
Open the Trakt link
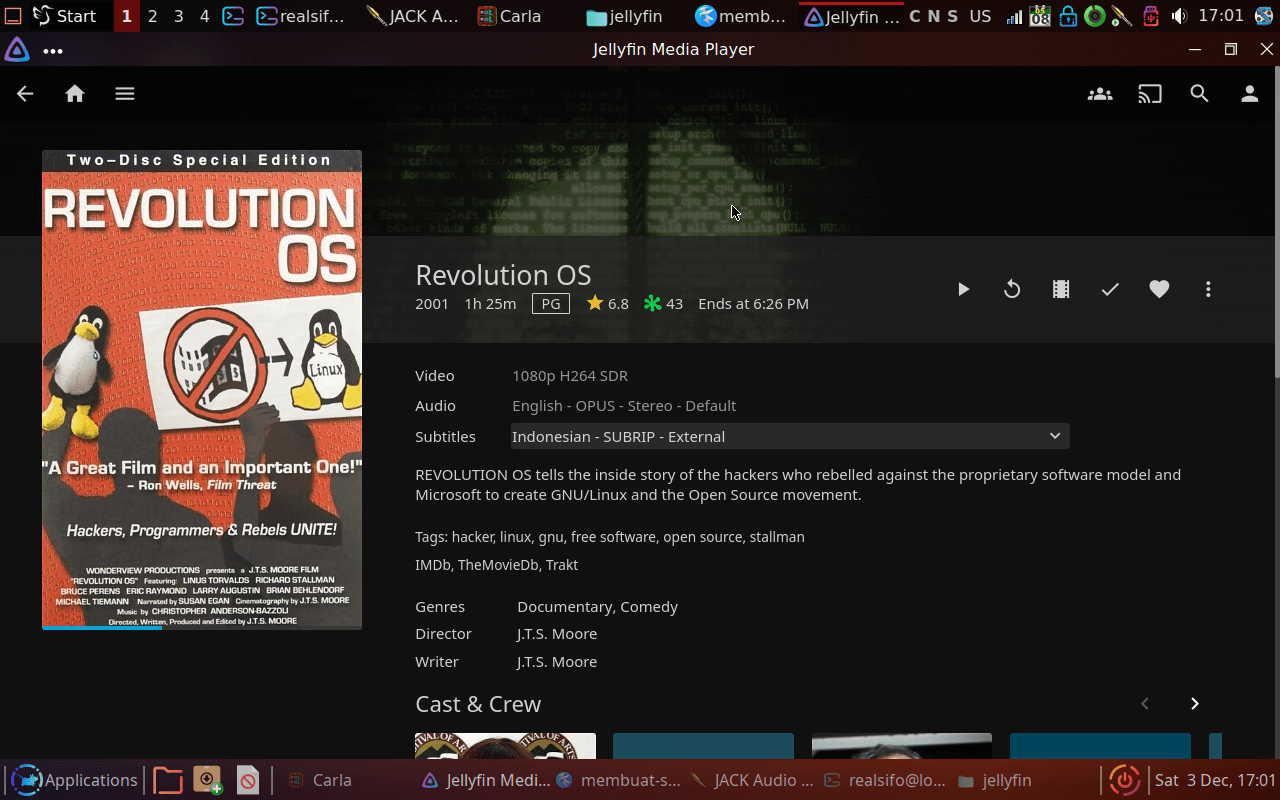click(562, 565)
